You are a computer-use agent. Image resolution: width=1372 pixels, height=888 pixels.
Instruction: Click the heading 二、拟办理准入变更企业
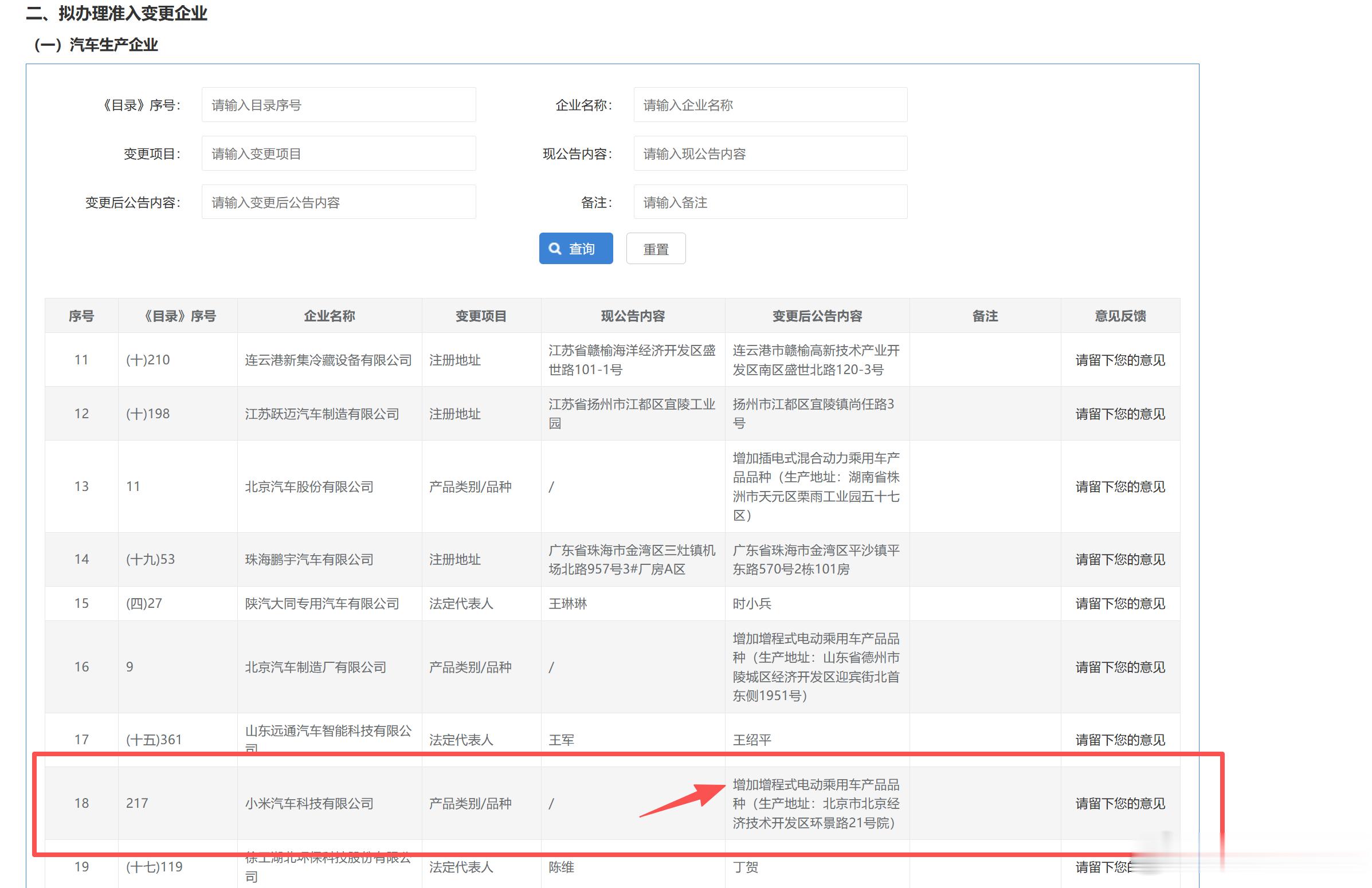click(116, 13)
